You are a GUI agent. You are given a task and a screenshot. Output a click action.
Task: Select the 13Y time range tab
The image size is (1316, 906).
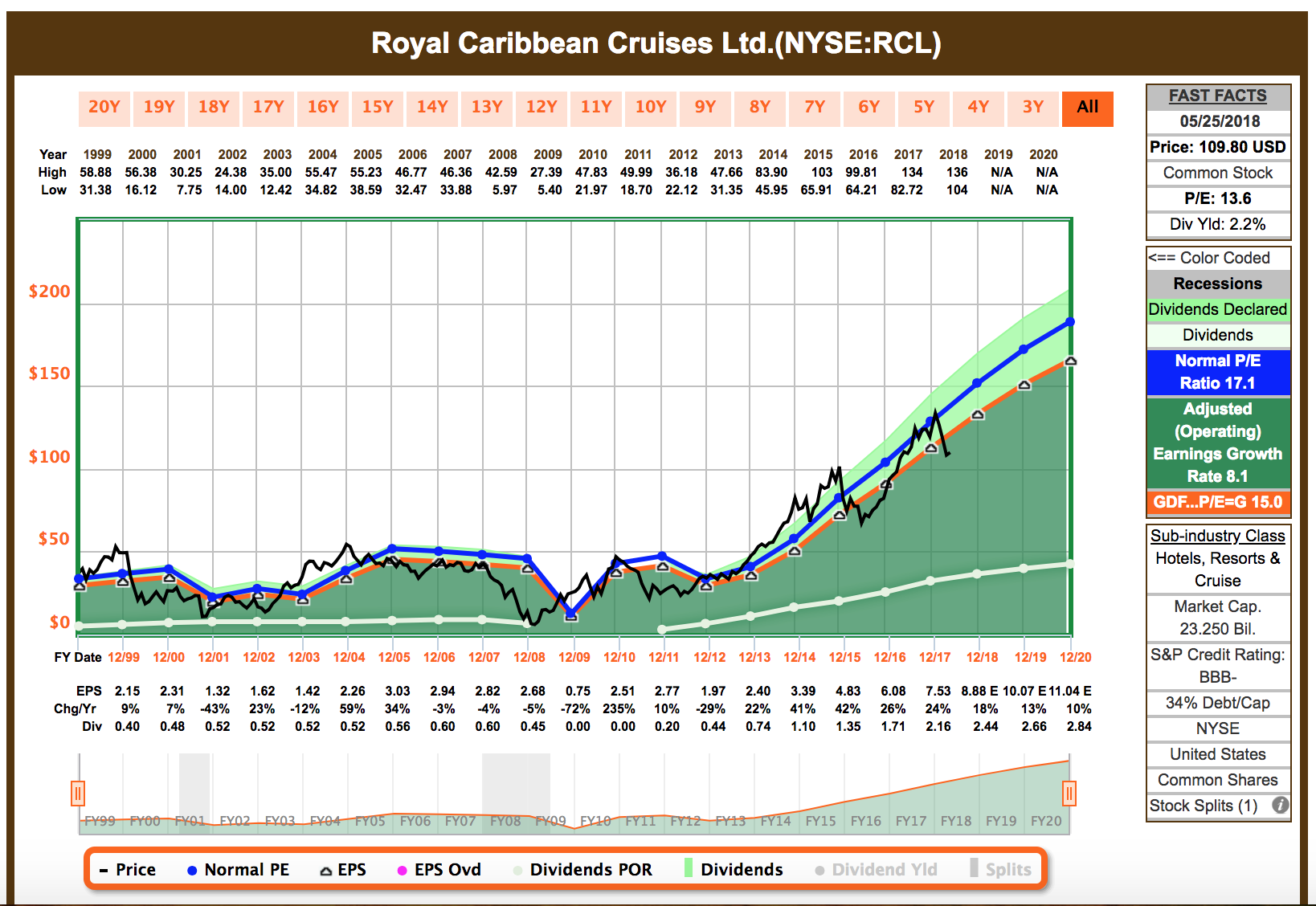(x=487, y=108)
